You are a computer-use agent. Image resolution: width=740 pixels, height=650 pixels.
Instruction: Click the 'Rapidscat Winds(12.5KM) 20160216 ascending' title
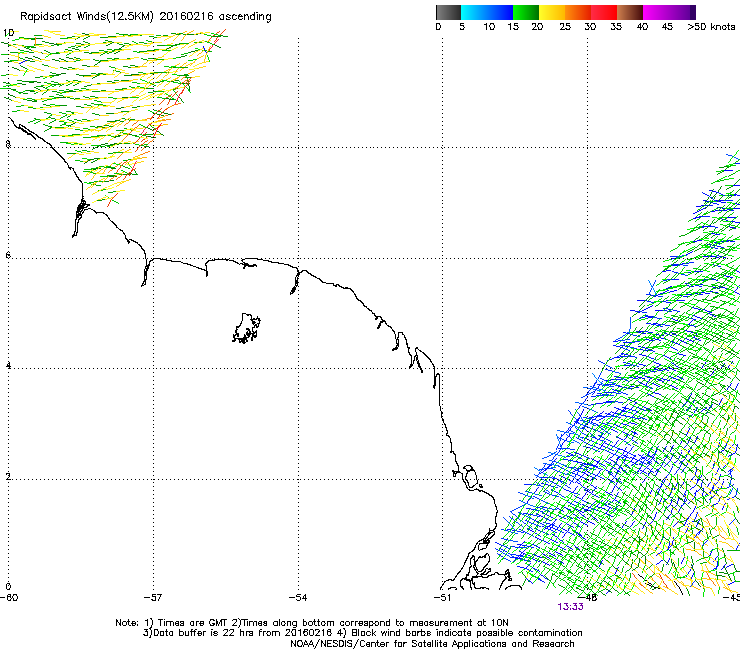pyautogui.click(x=146, y=17)
